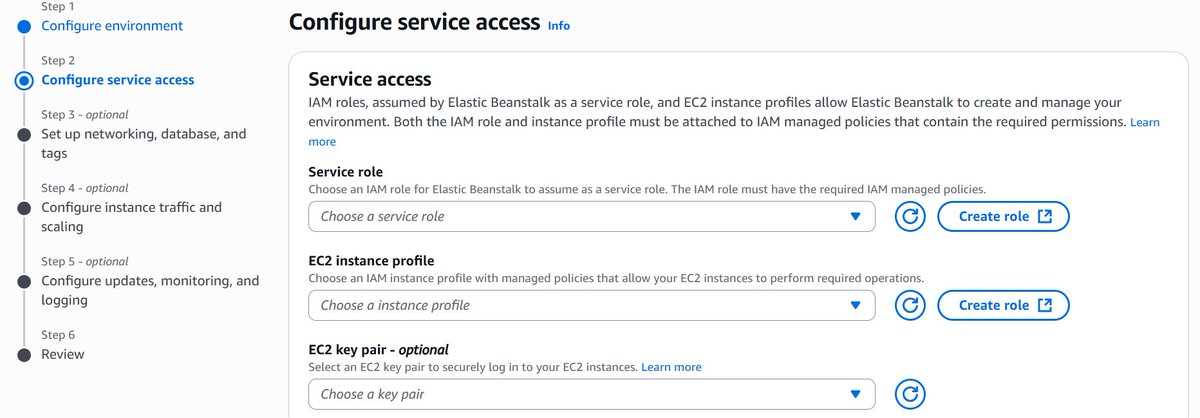This screenshot has height=418, width=1200.
Task: Click Create role for Service role
Action: point(1003,217)
